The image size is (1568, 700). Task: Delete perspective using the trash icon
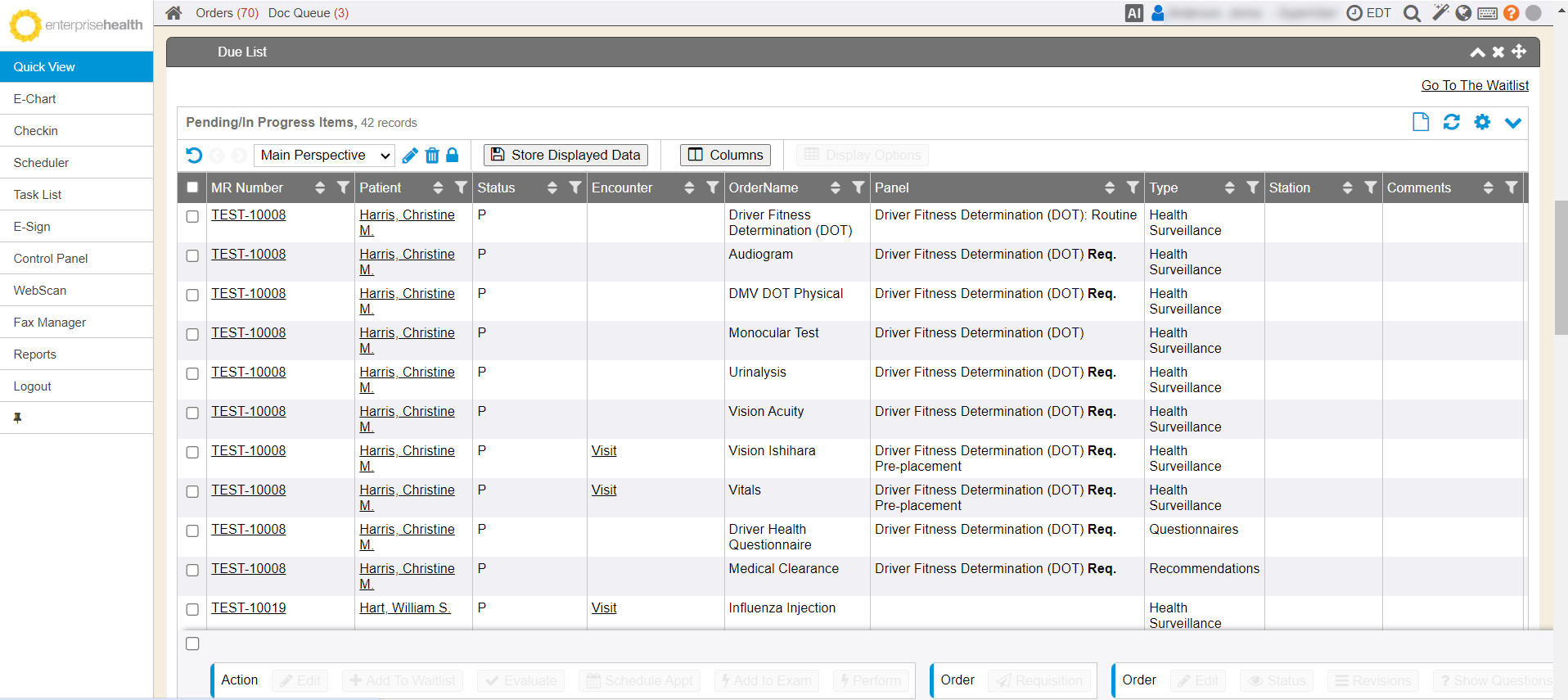click(432, 156)
